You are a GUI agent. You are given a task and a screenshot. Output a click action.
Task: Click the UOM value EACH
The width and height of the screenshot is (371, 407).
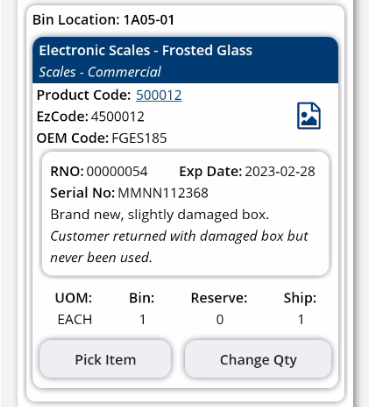[x=75, y=319]
